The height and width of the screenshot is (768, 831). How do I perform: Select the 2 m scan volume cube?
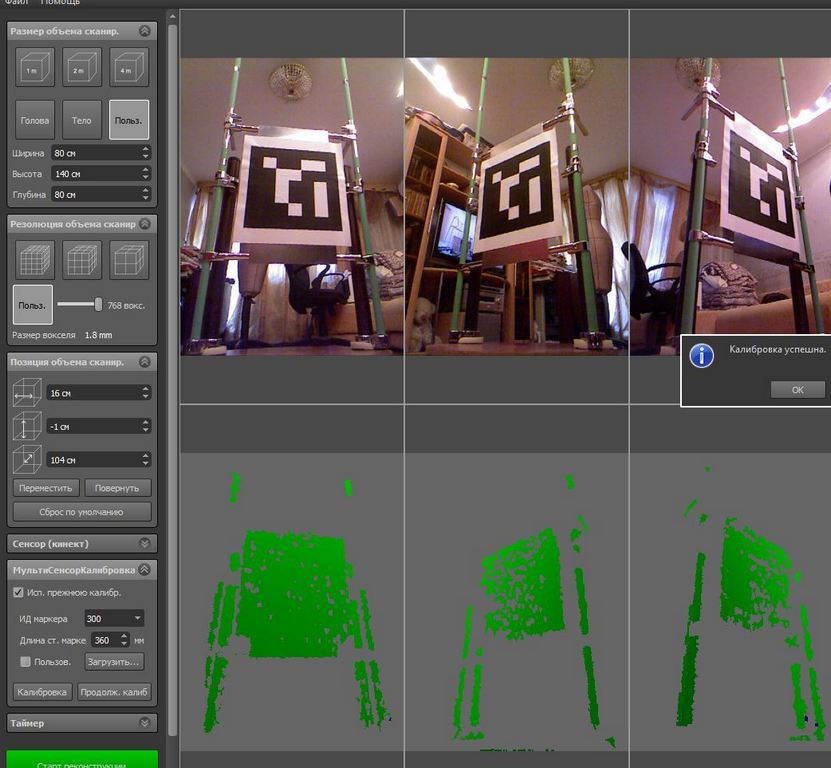click(x=82, y=67)
